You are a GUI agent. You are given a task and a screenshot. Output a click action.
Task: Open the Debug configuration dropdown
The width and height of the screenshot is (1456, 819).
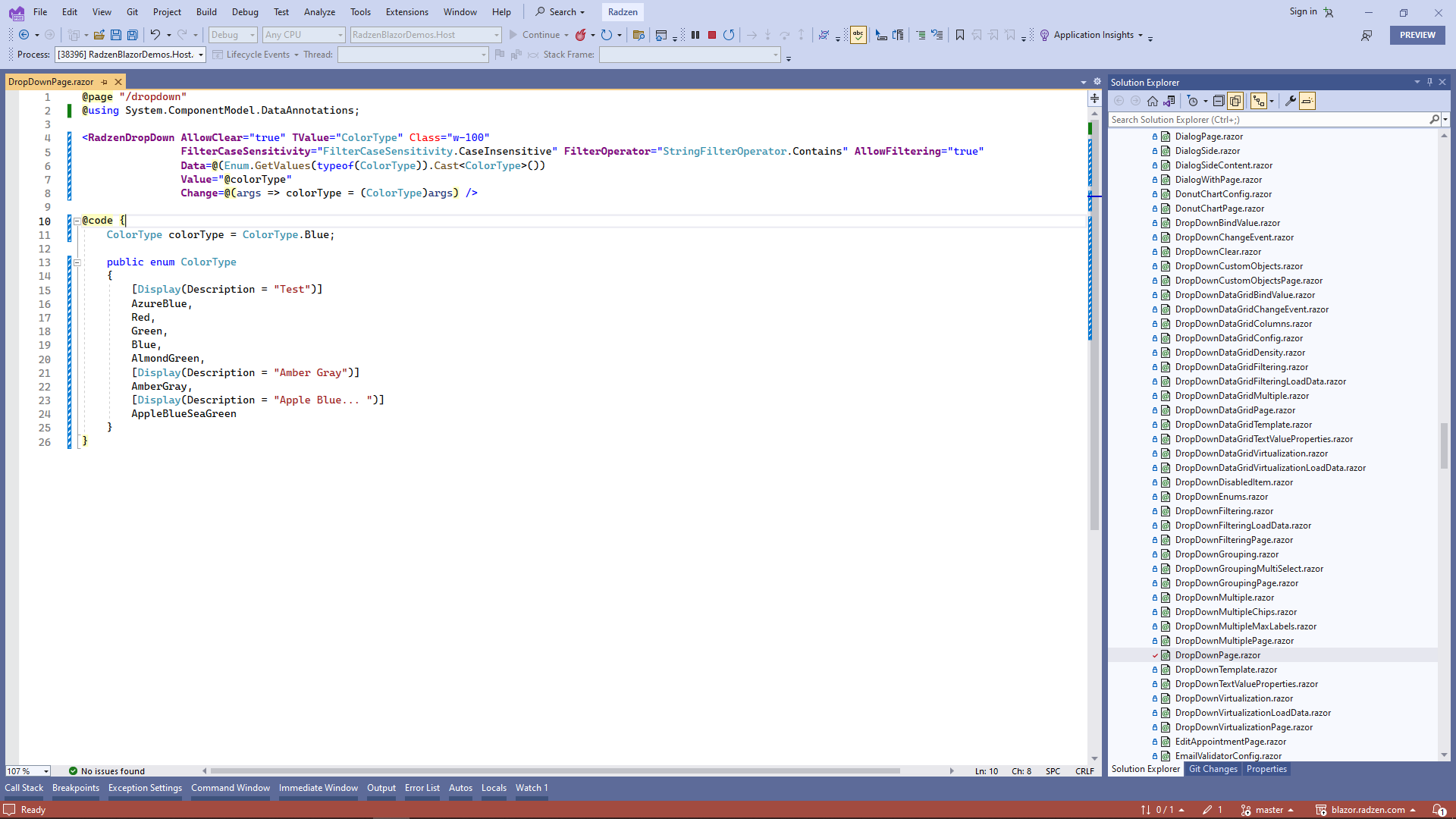pos(232,35)
